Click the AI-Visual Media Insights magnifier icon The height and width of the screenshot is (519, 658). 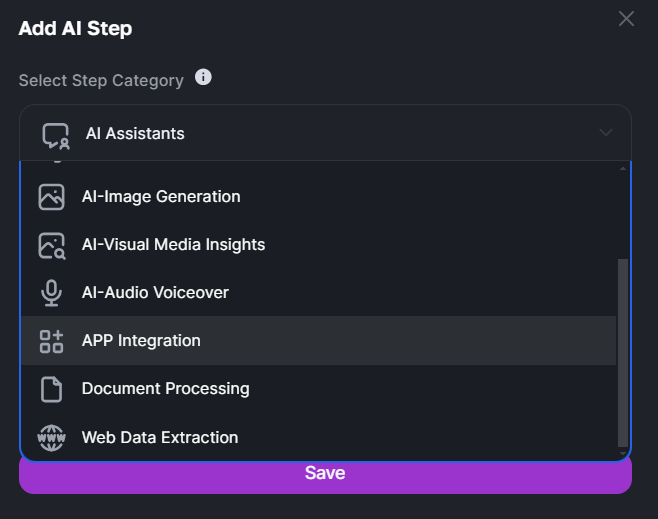click(52, 246)
